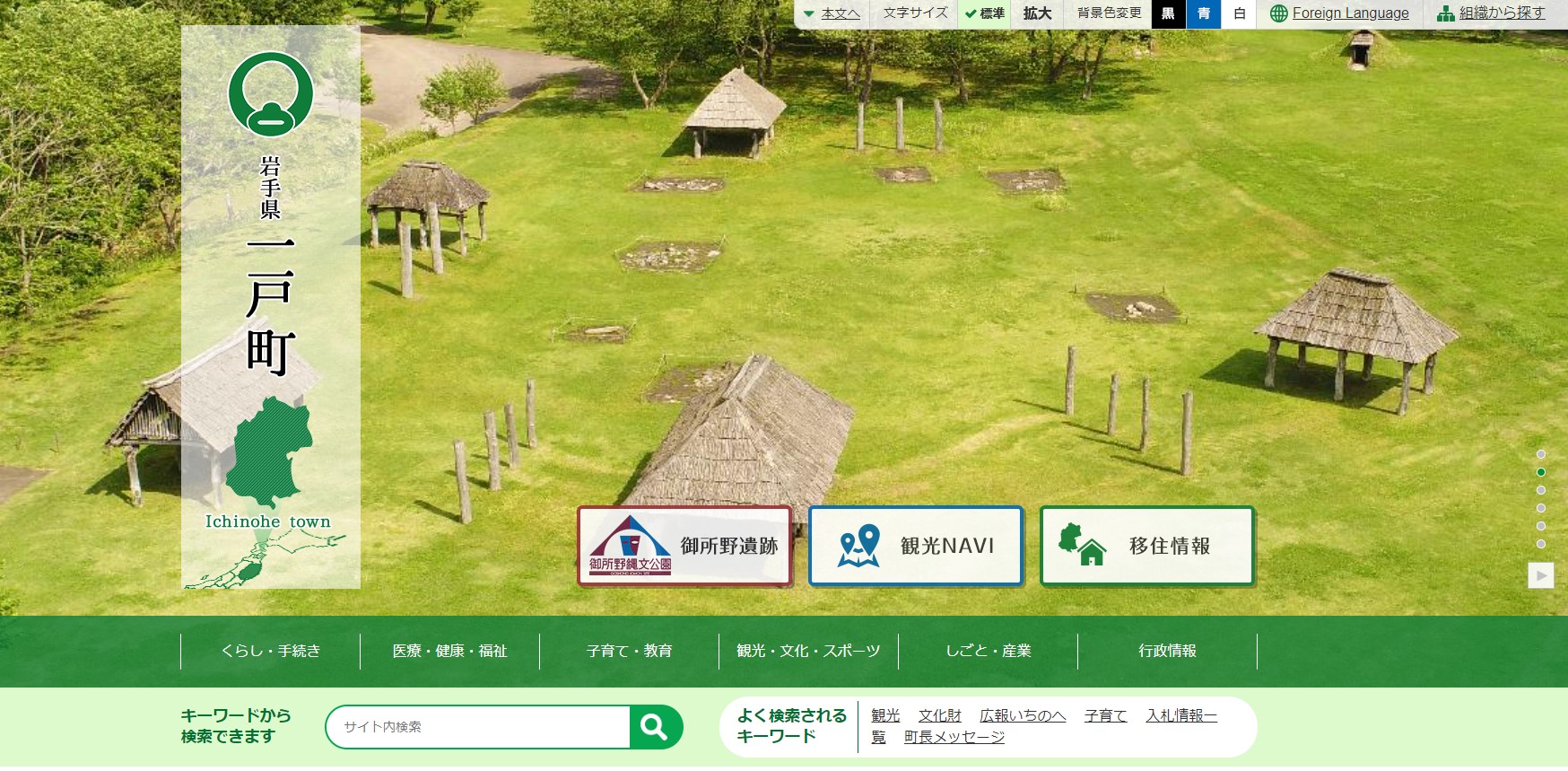Select the third slideshow dot
The image size is (1568, 771).
[x=1541, y=490]
